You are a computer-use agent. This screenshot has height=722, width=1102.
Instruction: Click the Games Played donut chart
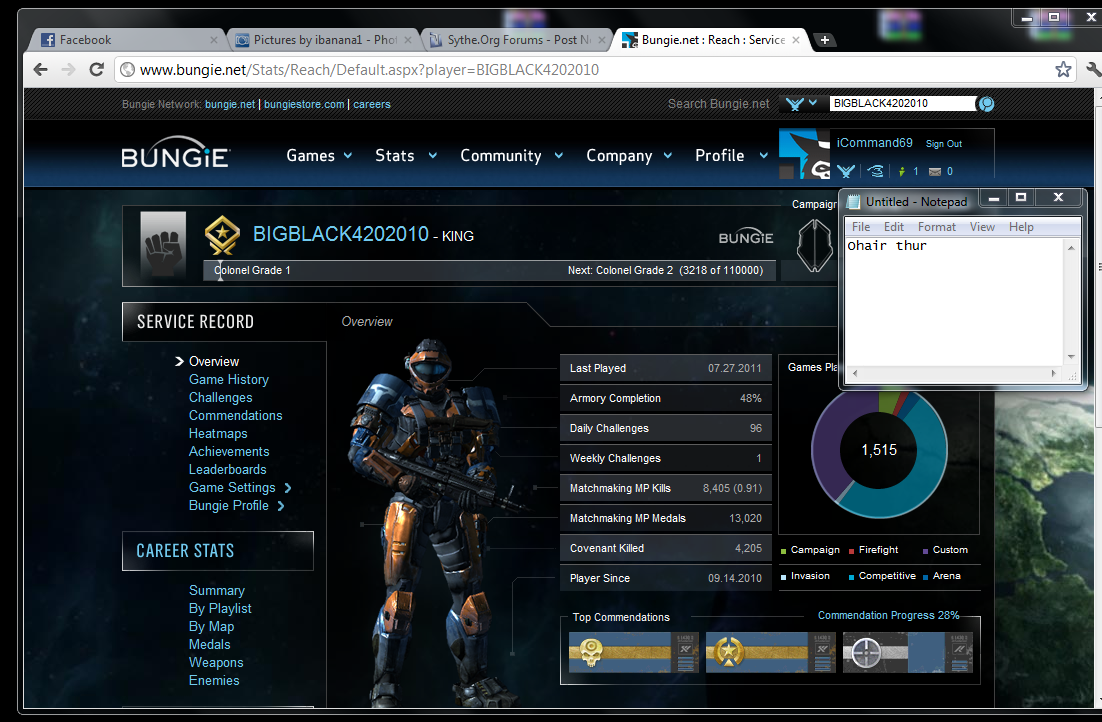coord(879,450)
